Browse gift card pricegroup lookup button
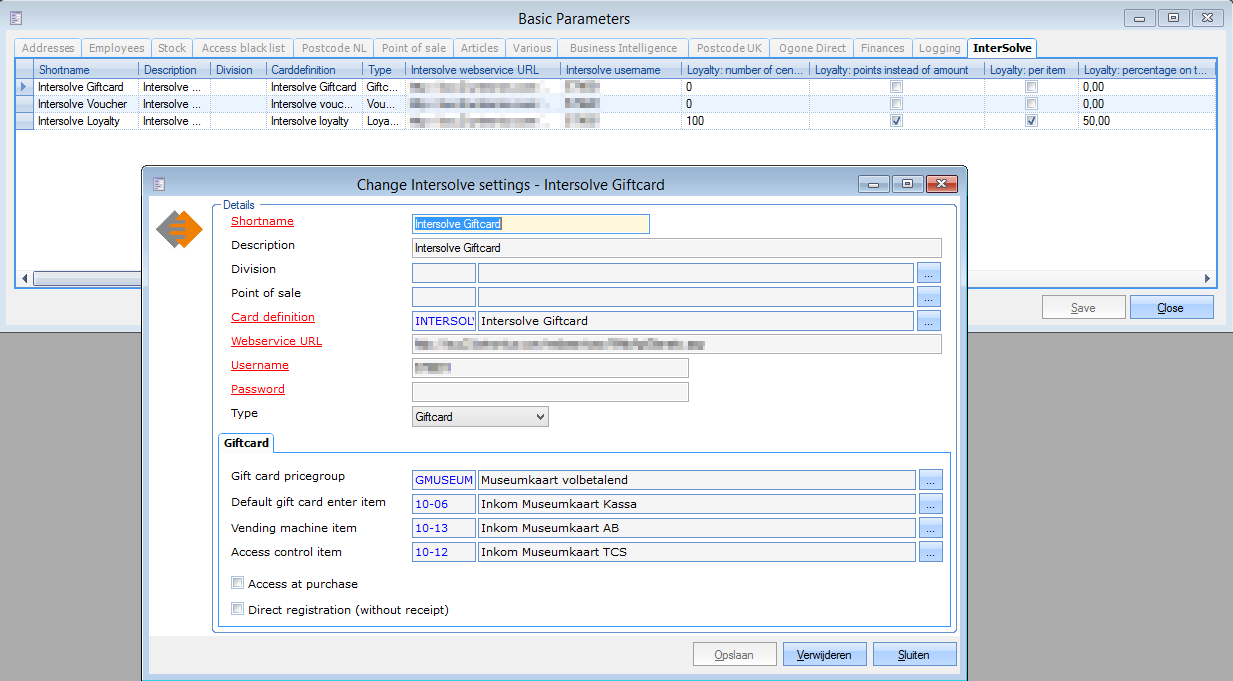Screen dimensions: 1233x681 (x=930, y=480)
